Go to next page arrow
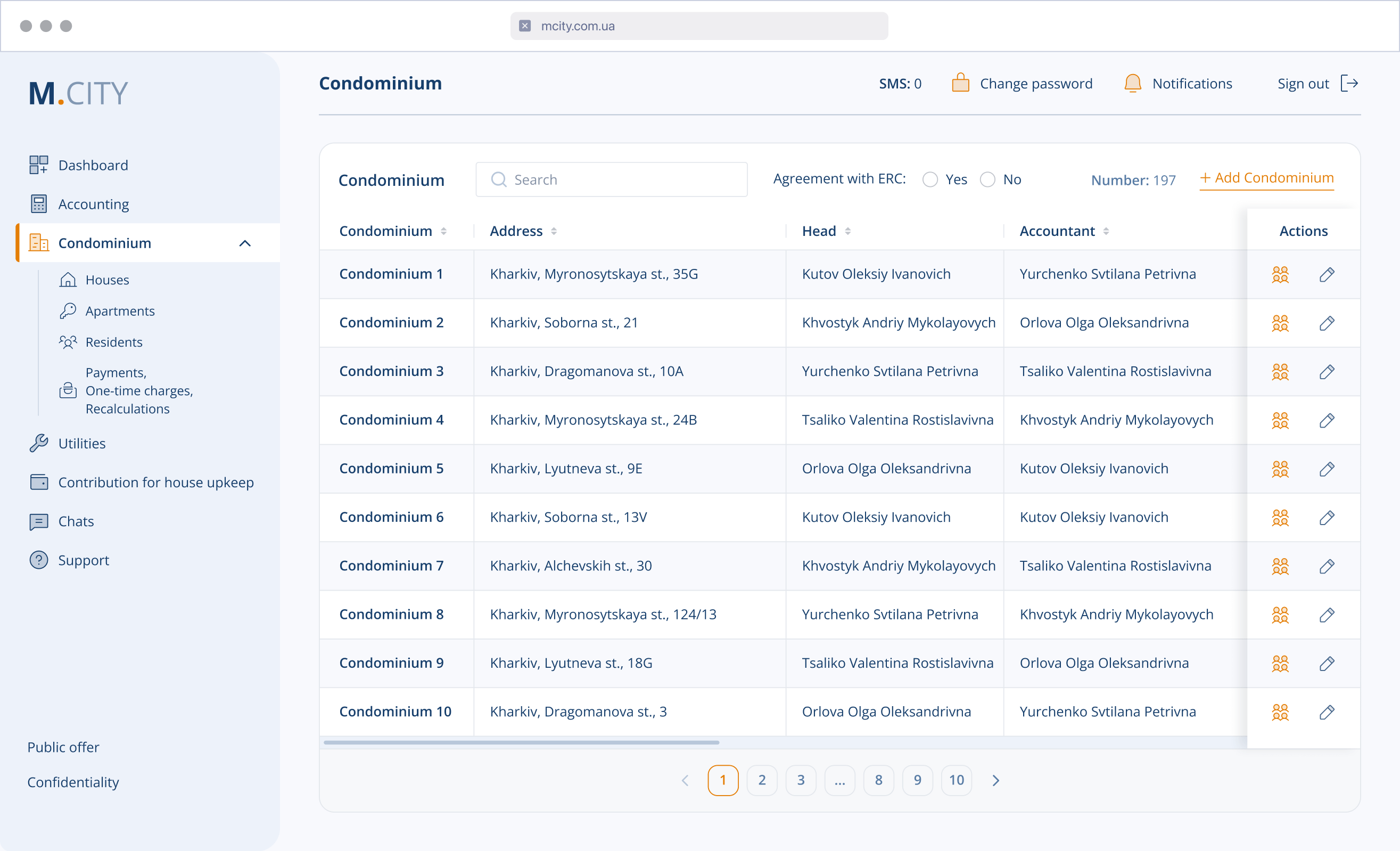 tap(995, 781)
